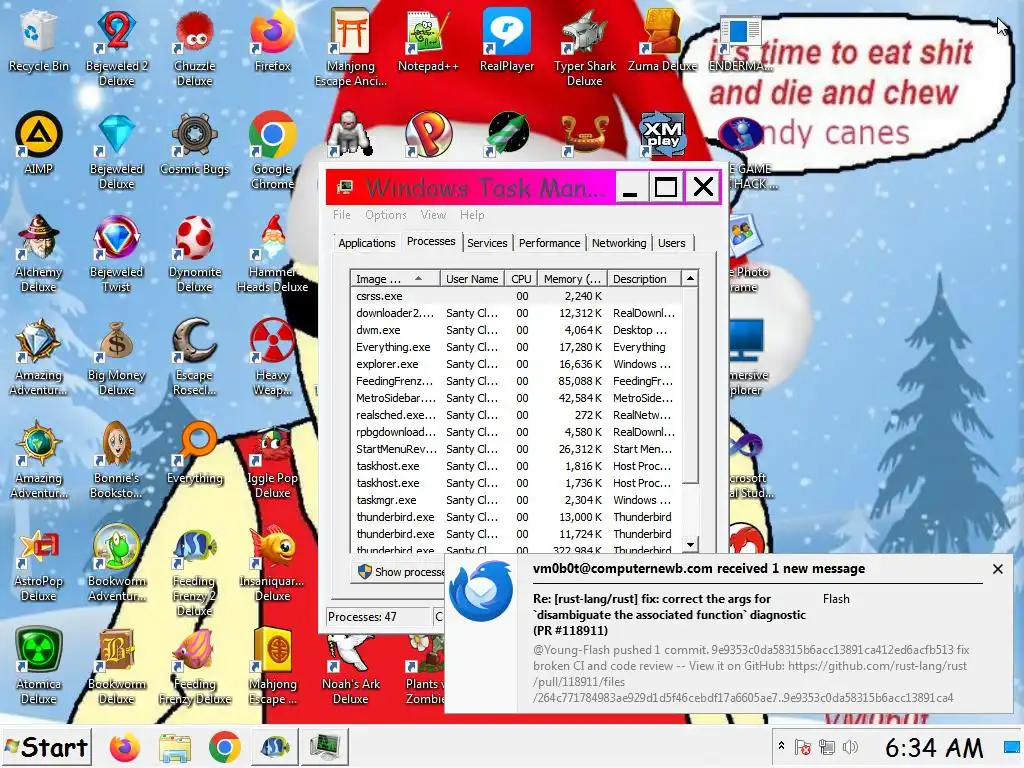Open the volume speaker tray icon

coord(850,747)
